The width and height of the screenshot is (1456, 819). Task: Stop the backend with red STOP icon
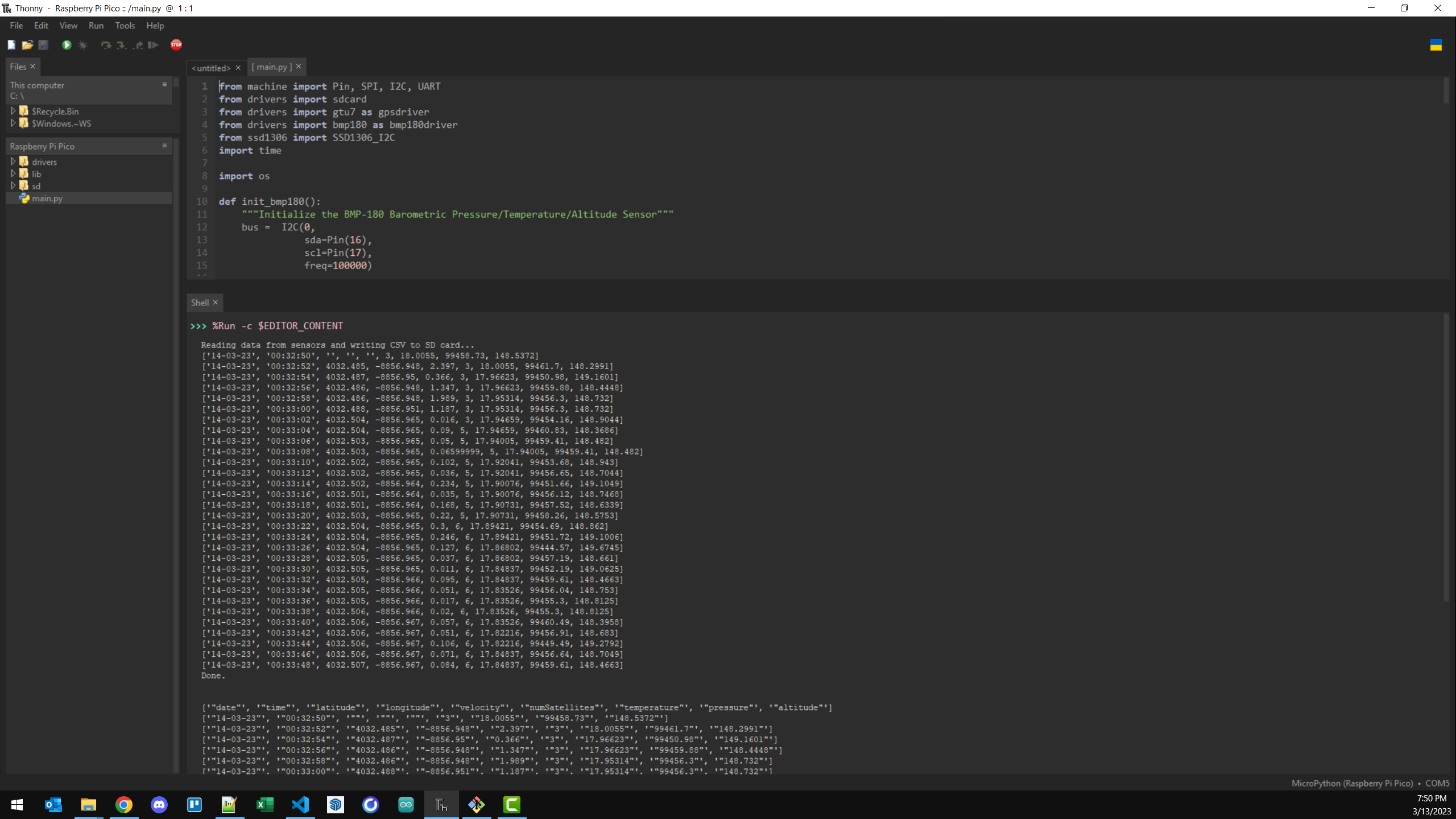click(x=176, y=45)
